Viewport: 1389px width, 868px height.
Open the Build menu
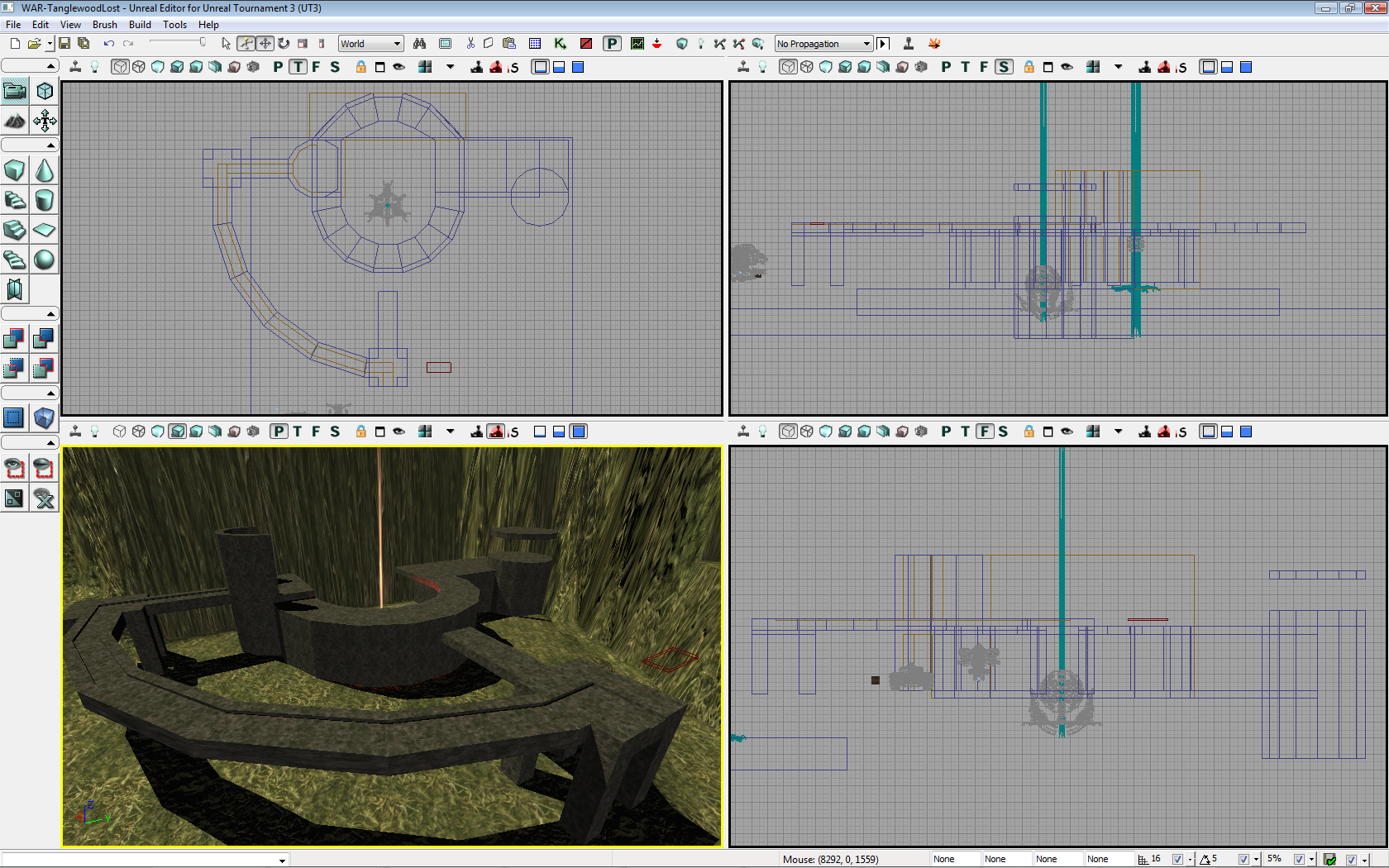140,25
